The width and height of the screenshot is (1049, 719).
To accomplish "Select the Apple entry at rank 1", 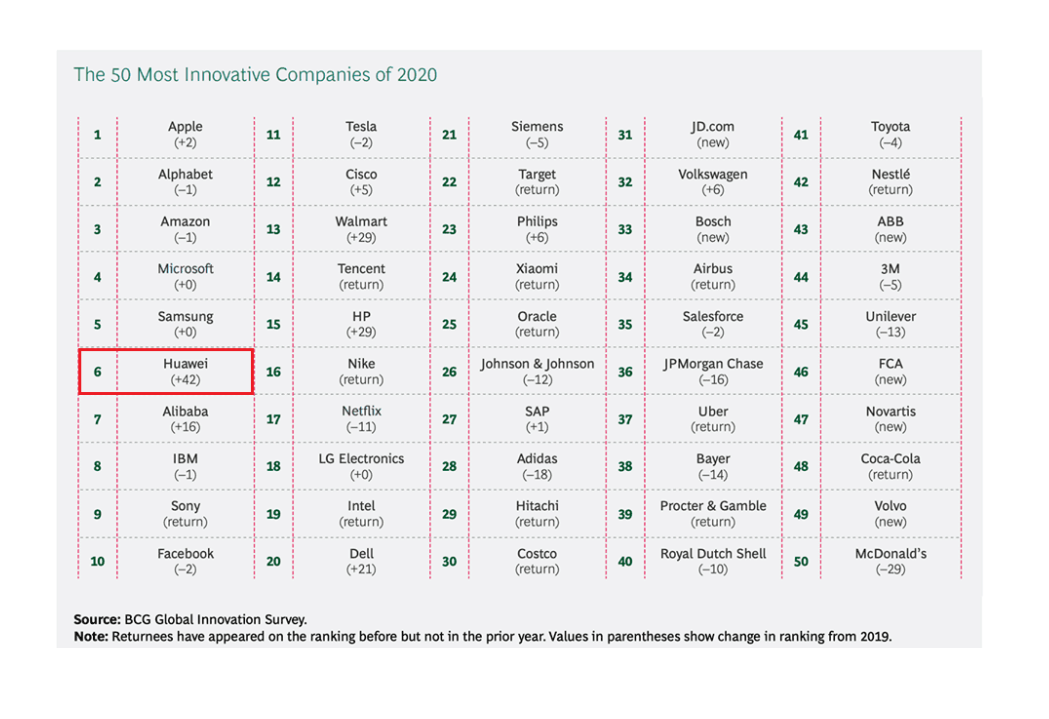I will [x=185, y=134].
